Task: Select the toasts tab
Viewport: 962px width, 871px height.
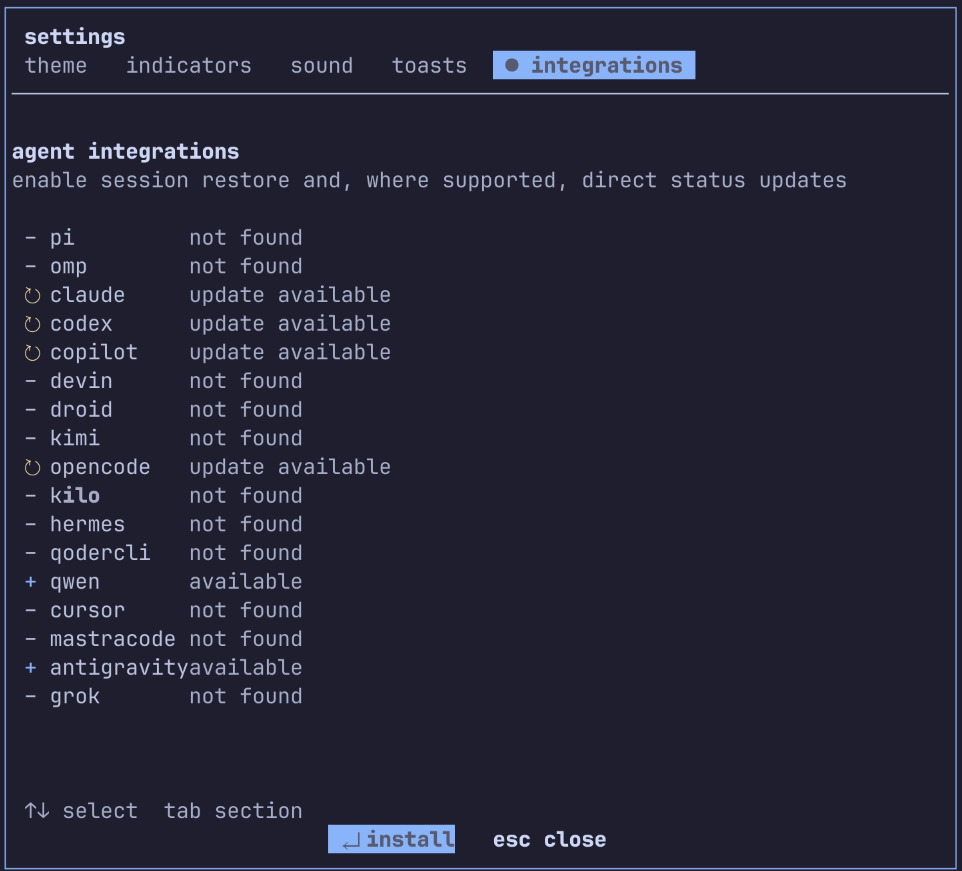Action: pyautogui.click(x=429, y=66)
